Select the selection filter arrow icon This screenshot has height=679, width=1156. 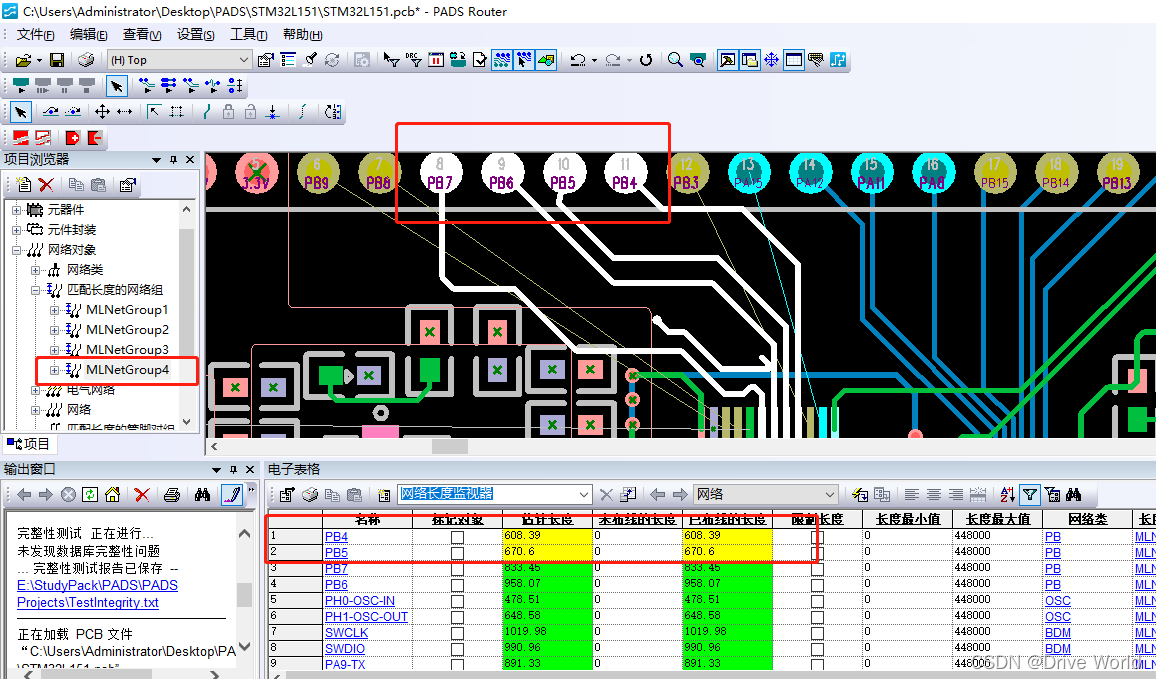coord(391,60)
